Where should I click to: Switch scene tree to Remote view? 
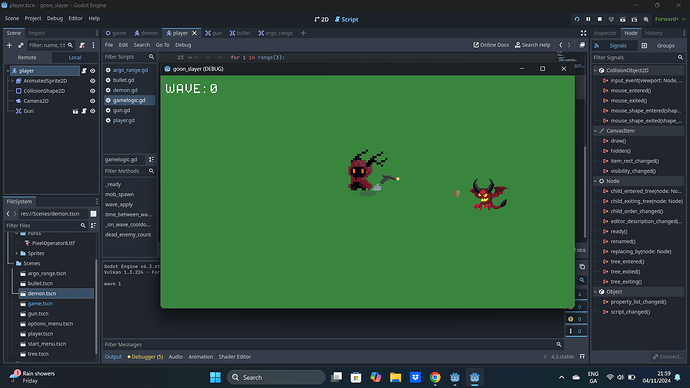(x=27, y=58)
